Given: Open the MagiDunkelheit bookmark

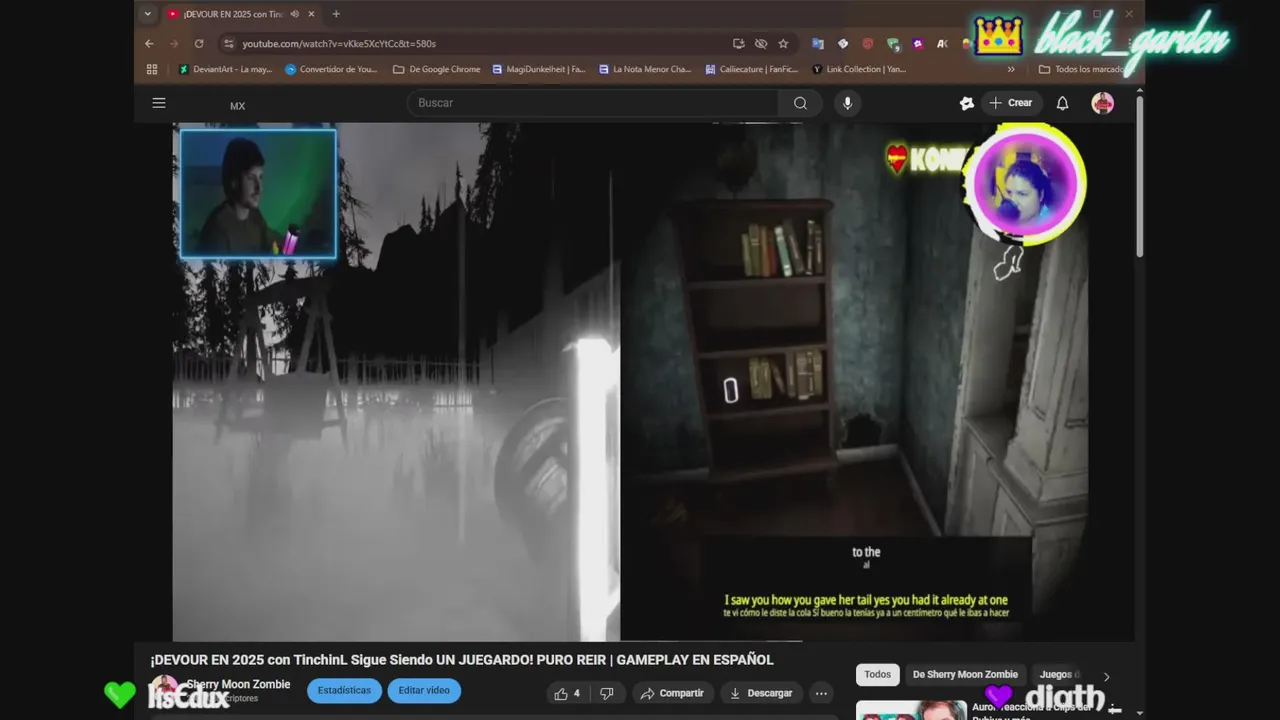Looking at the screenshot, I should 539,69.
